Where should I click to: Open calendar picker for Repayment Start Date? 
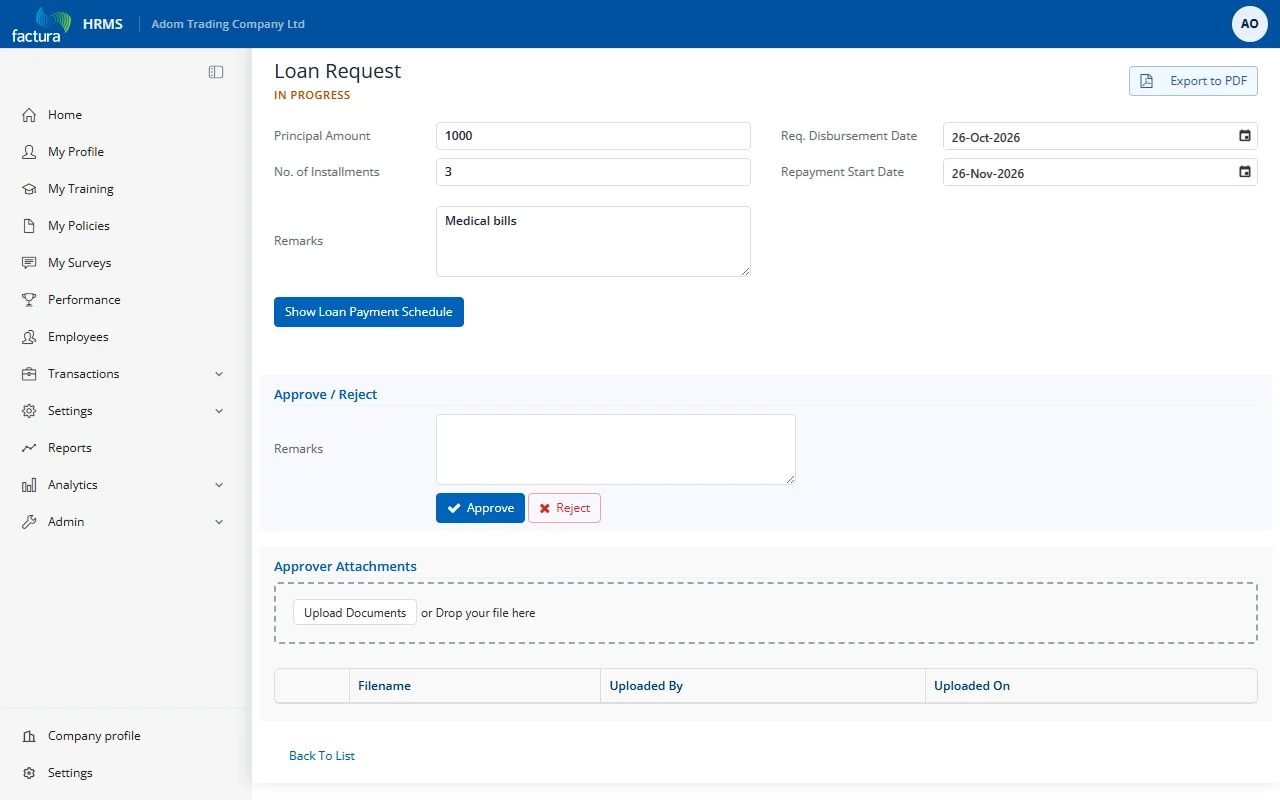click(1245, 172)
